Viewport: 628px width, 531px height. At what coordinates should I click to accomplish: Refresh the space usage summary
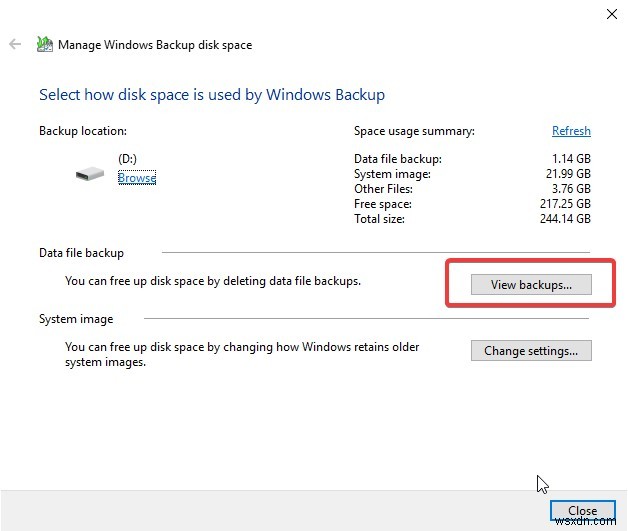click(x=571, y=131)
